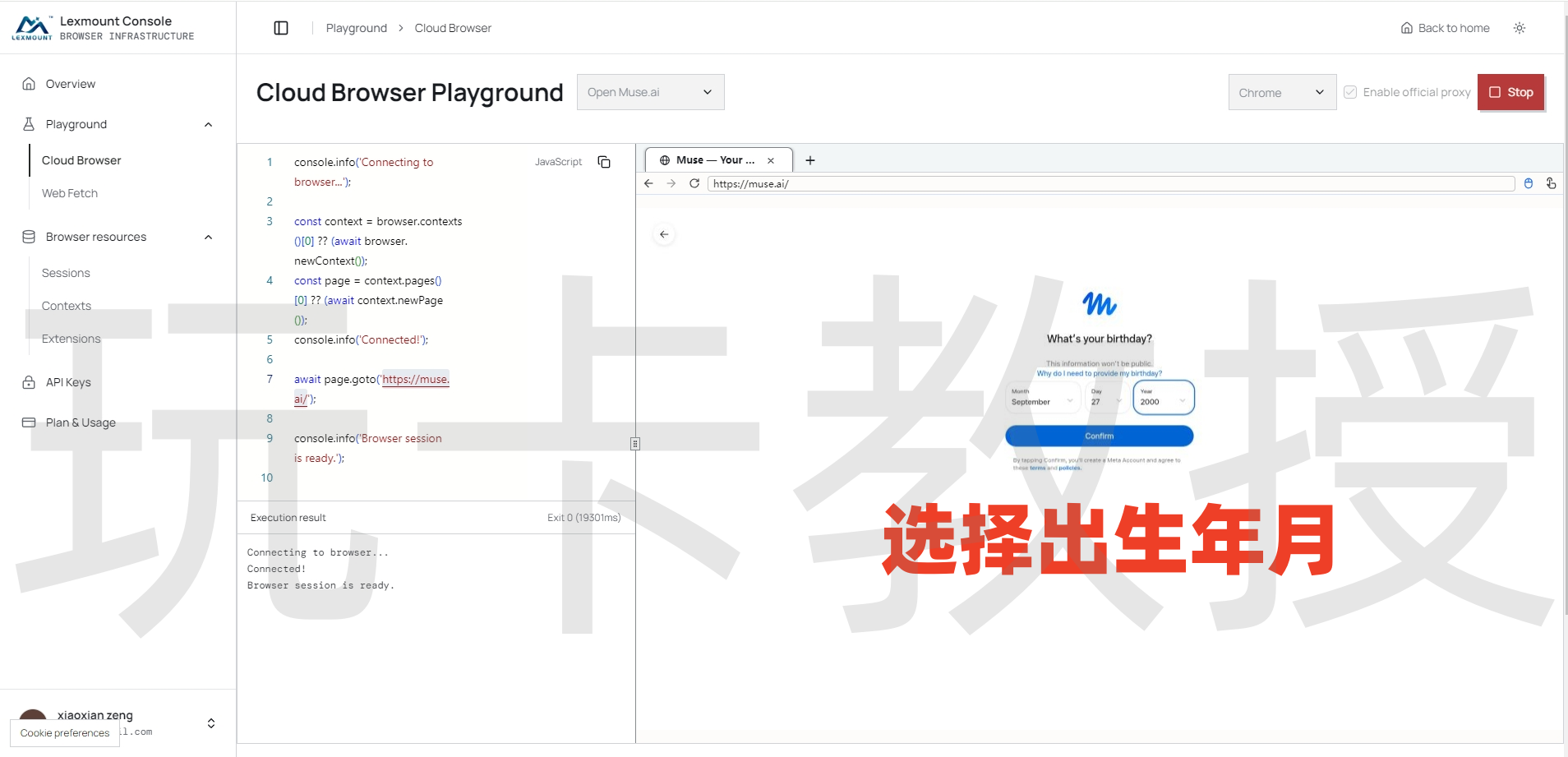
Task: Click the Playground flask icon
Action: (x=29, y=124)
